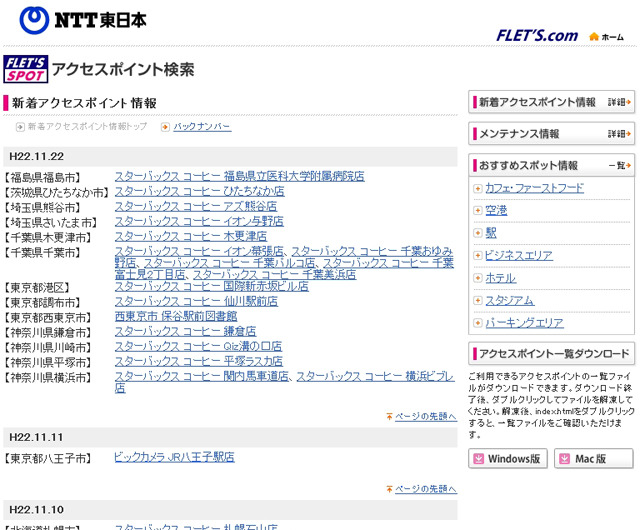640x530 pixels.
Task: Open おすすめスポット情報 一覧 button
Action: (551, 165)
